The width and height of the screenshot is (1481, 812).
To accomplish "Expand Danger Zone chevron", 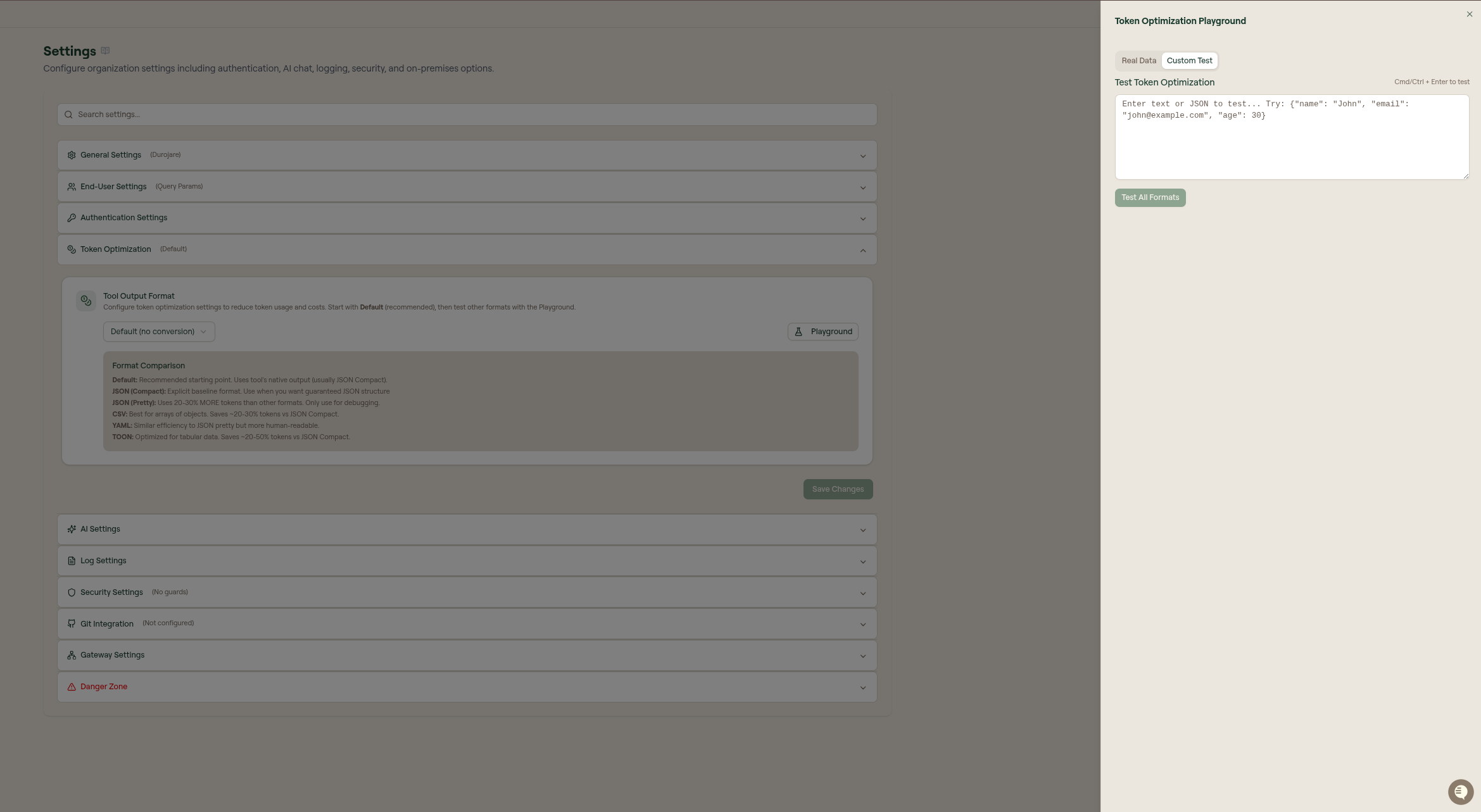I will coord(862,687).
